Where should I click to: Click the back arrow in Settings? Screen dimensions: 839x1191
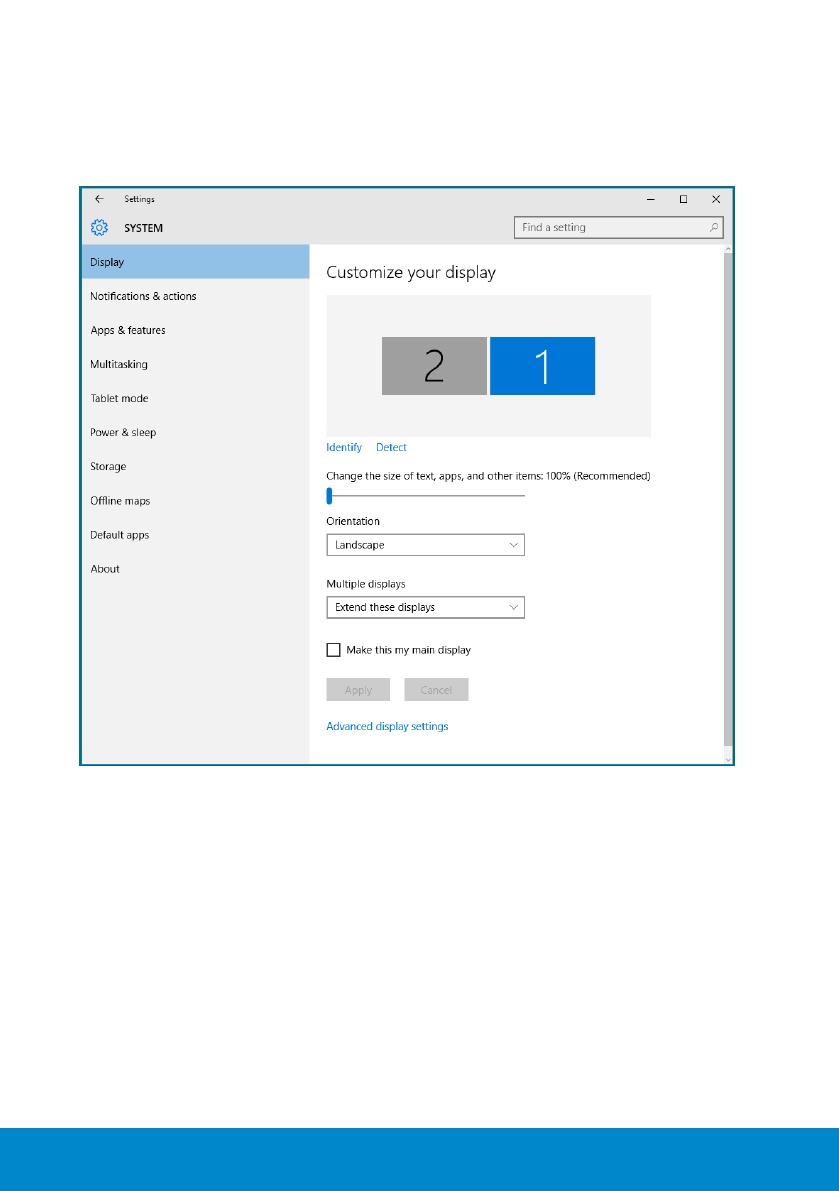tap(99, 199)
